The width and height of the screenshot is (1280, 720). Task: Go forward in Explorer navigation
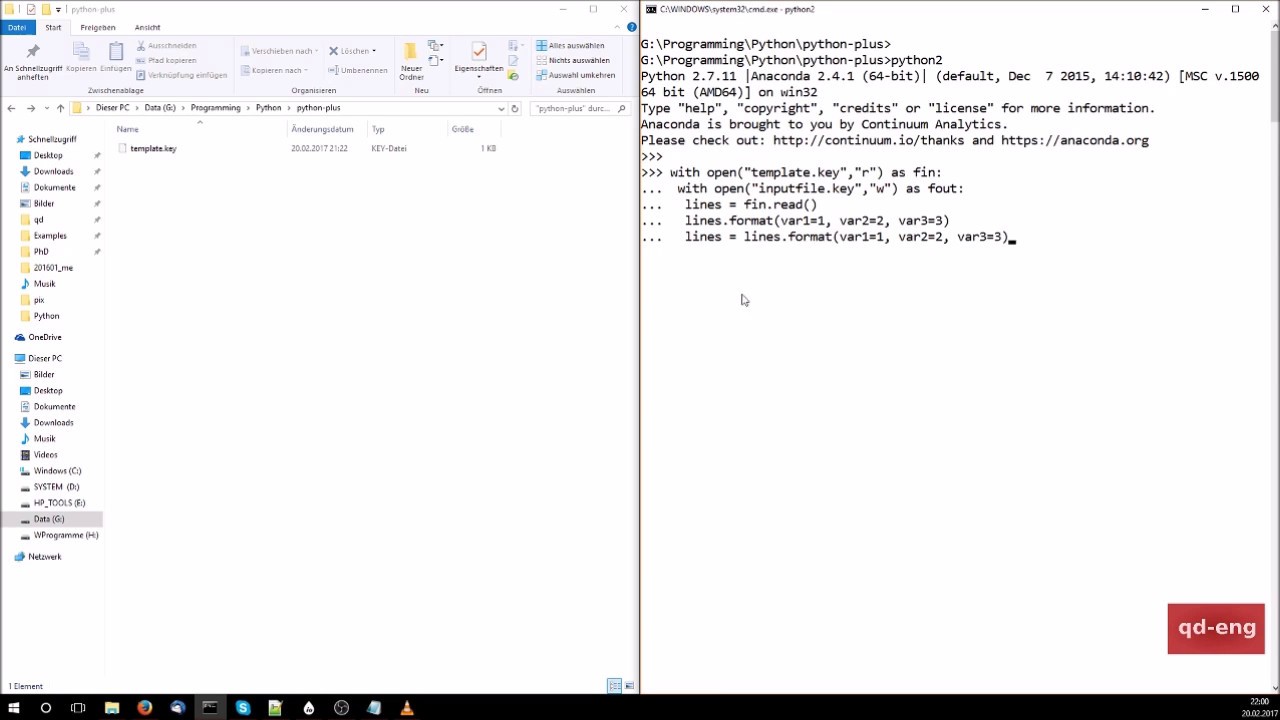tap(30, 108)
